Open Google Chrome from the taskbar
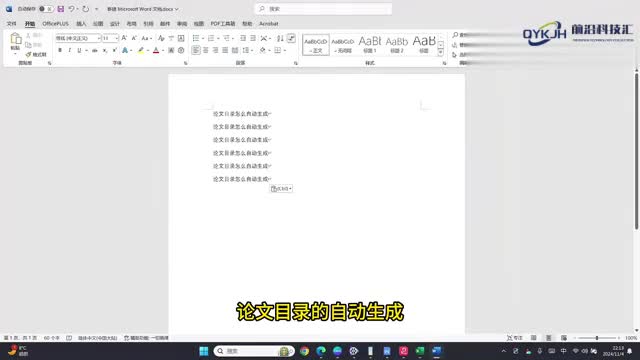The image size is (640, 360). pos(304,351)
